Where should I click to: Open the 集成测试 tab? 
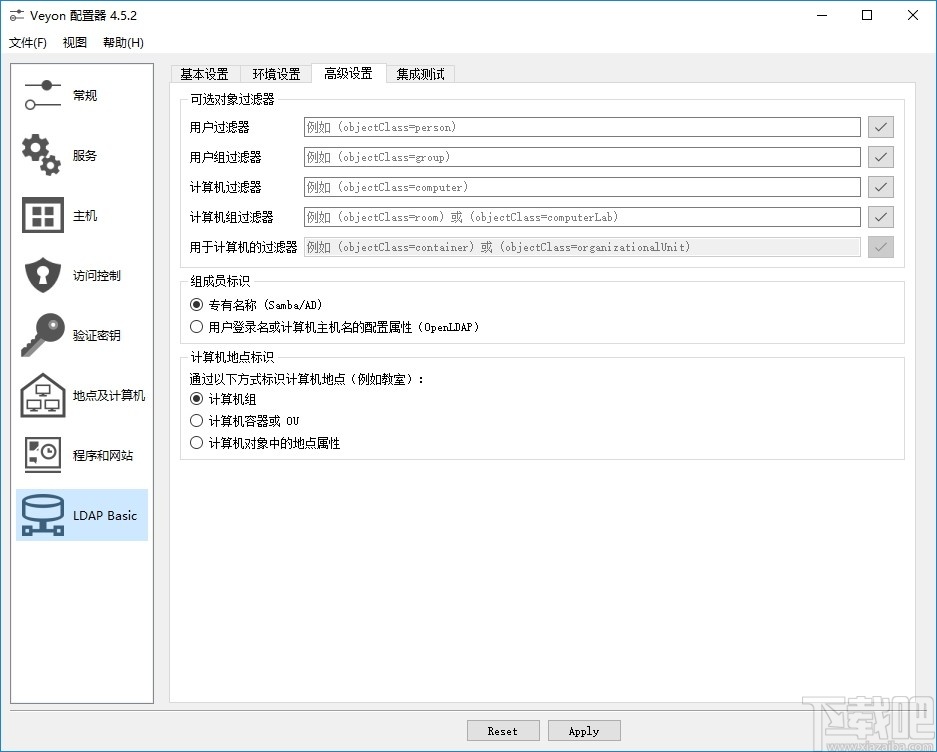tap(420, 73)
